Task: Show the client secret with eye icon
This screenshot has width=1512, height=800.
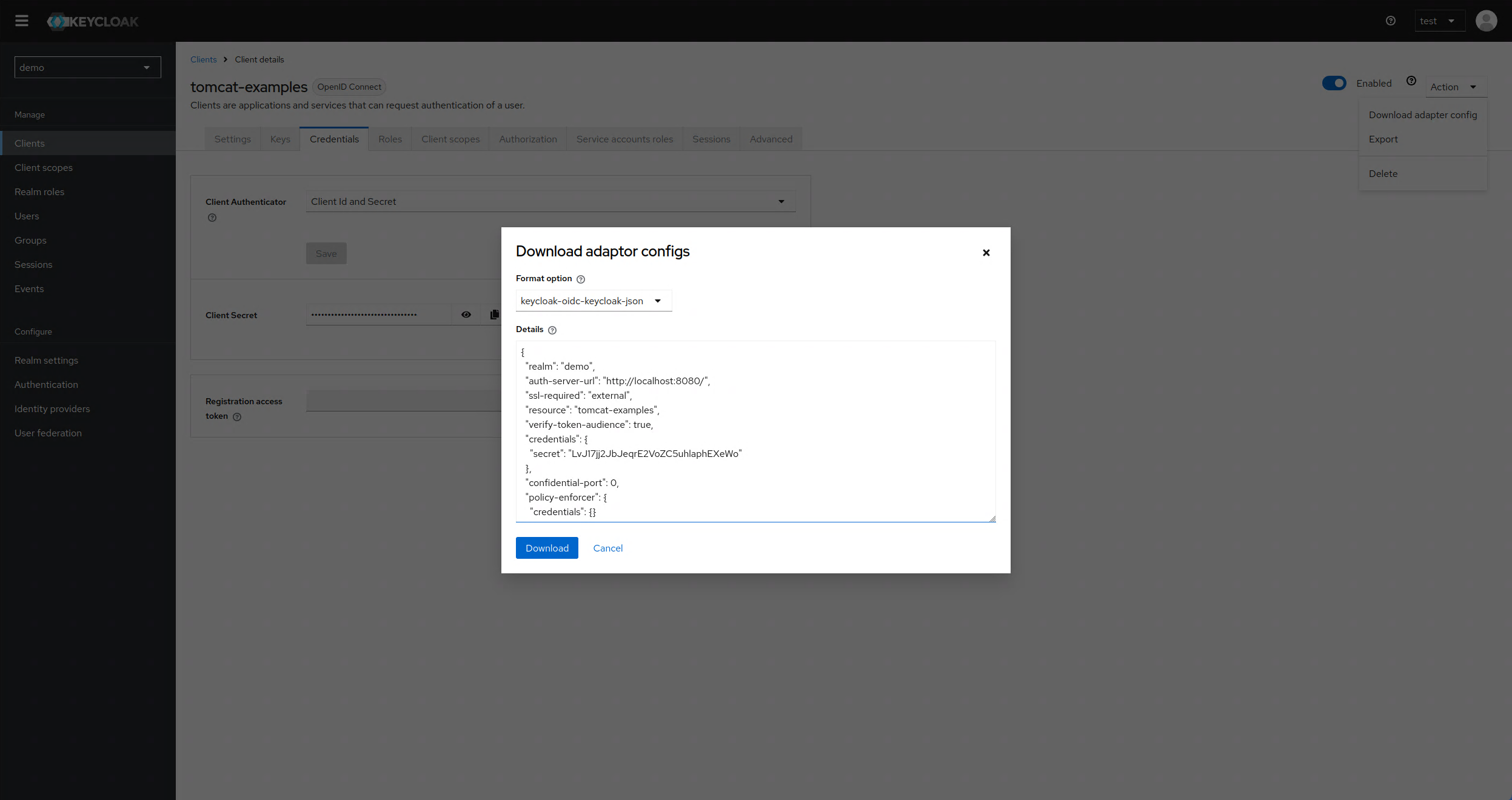Action: (x=466, y=315)
